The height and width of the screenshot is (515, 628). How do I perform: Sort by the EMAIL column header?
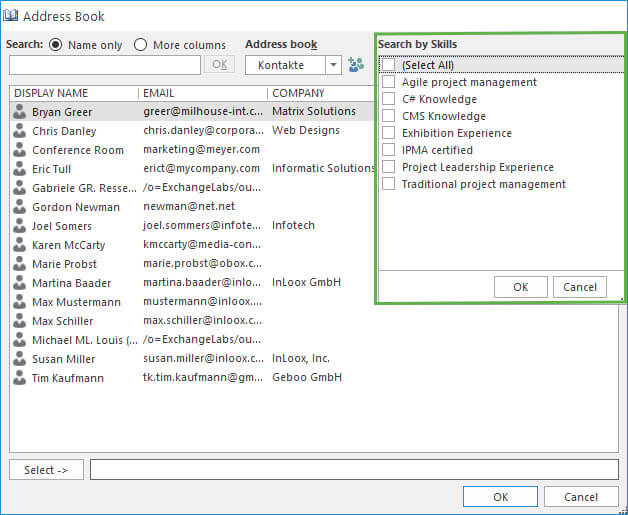tap(159, 93)
